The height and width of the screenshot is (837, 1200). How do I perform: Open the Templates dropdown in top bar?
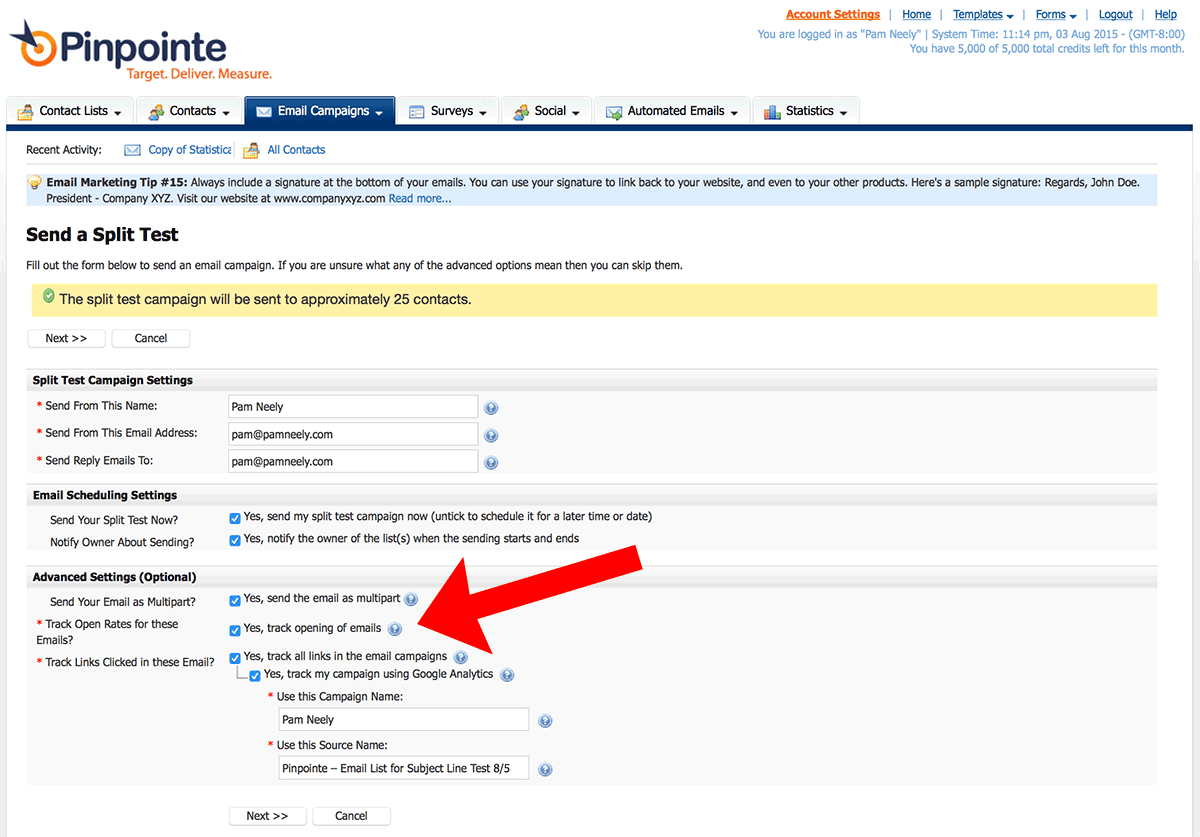(983, 15)
